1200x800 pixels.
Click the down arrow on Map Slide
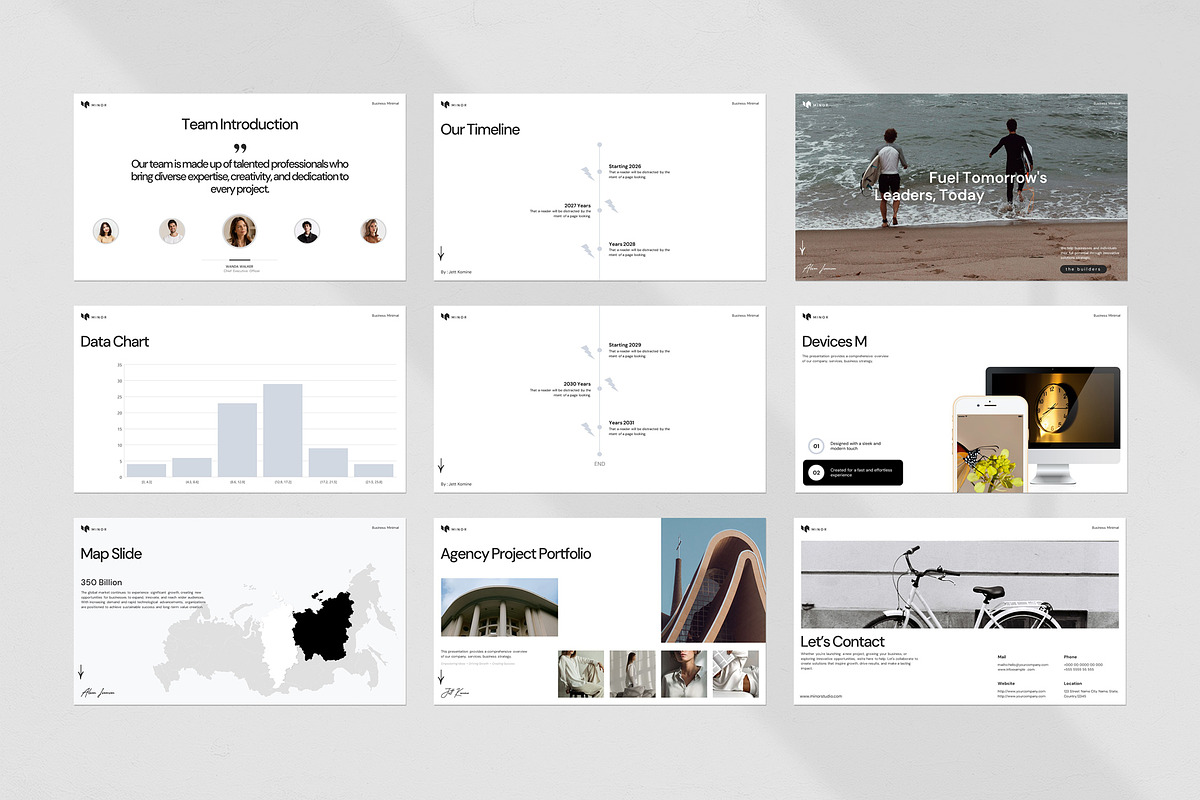coord(81,672)
